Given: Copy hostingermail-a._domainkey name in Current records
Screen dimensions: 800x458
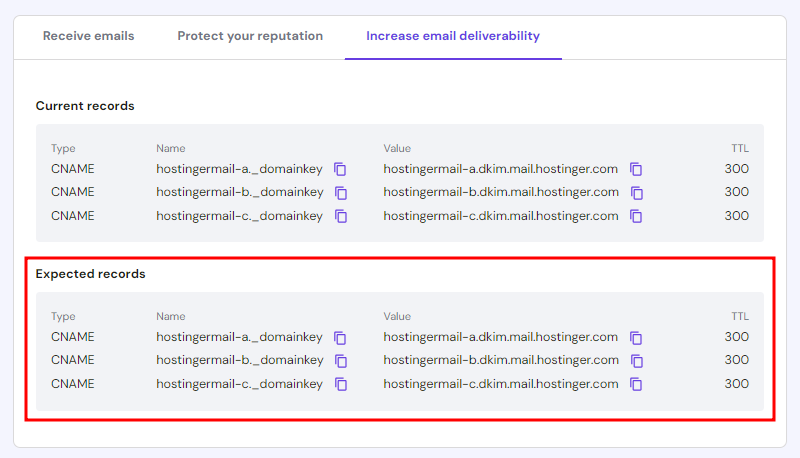Looking at the screenshot, I should click(x=340, y=169).
